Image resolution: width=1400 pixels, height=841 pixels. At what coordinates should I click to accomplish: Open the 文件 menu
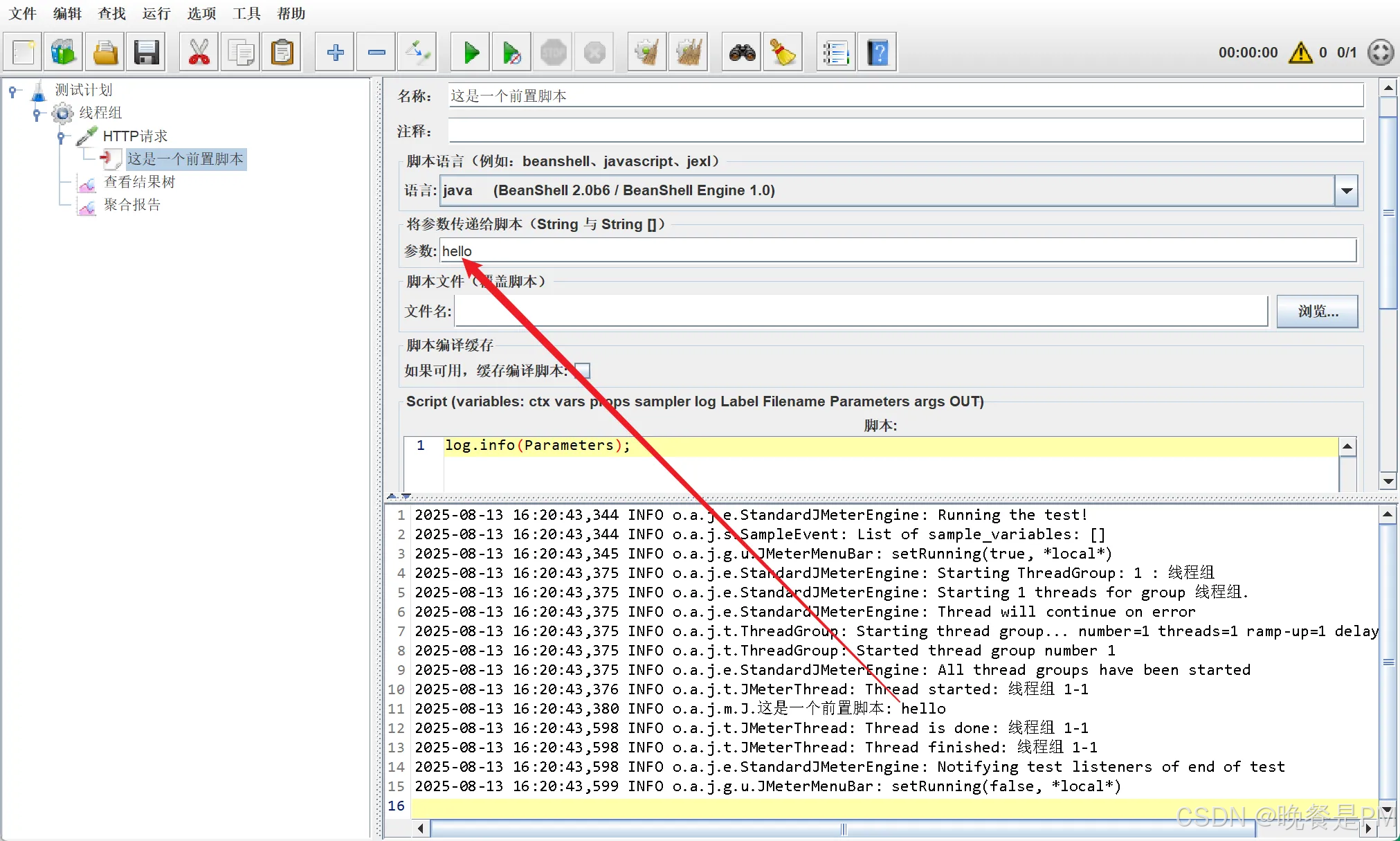coord(23,13)
